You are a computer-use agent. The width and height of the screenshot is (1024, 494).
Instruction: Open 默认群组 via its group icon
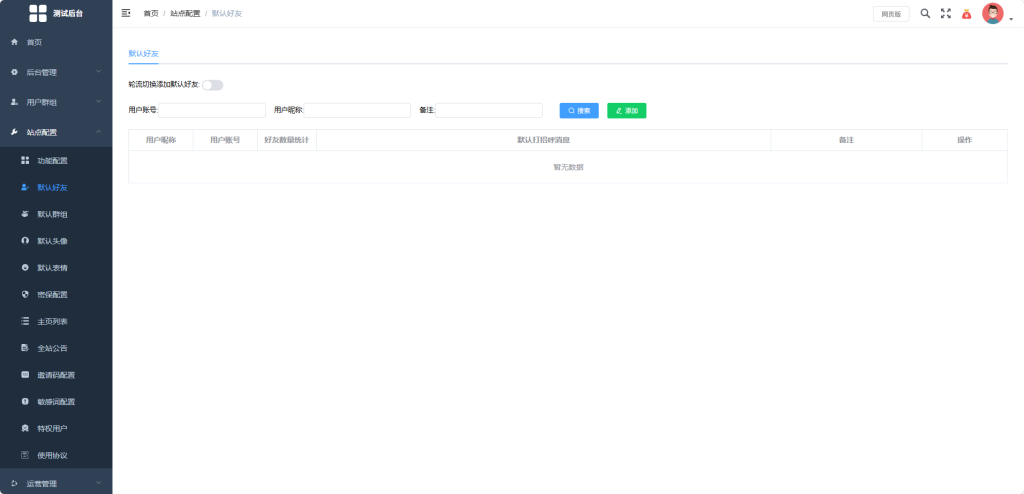click(x=25, y=214)
